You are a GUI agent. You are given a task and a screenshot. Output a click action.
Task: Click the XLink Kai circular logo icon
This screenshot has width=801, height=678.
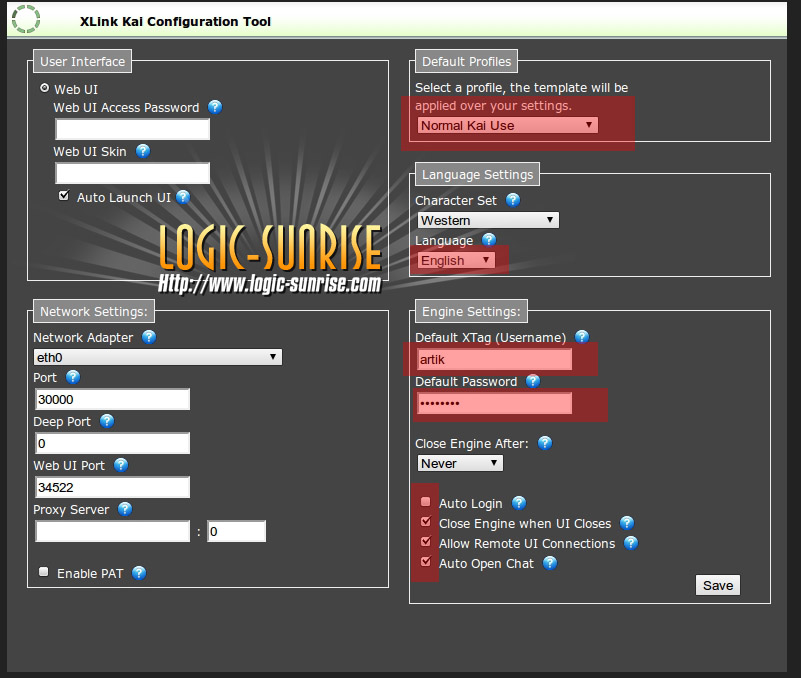tap(26, 19)
